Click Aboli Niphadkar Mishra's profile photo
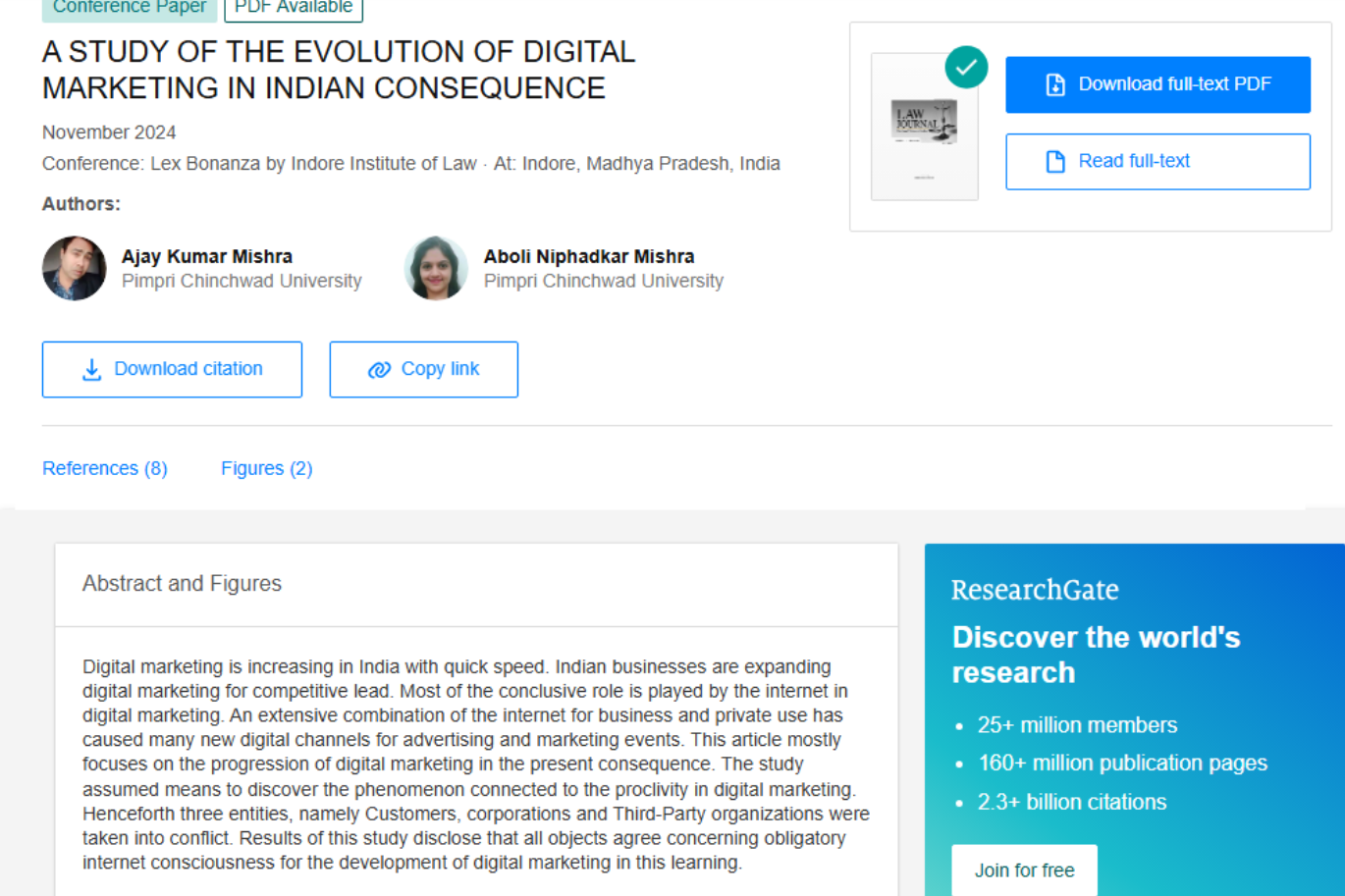 click(x=435, y=268)
